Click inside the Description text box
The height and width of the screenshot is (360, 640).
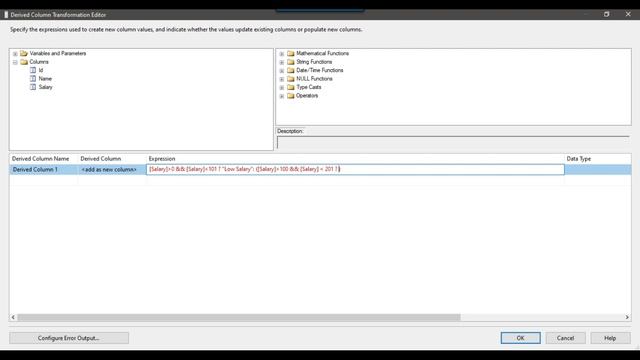coord(453,142)
